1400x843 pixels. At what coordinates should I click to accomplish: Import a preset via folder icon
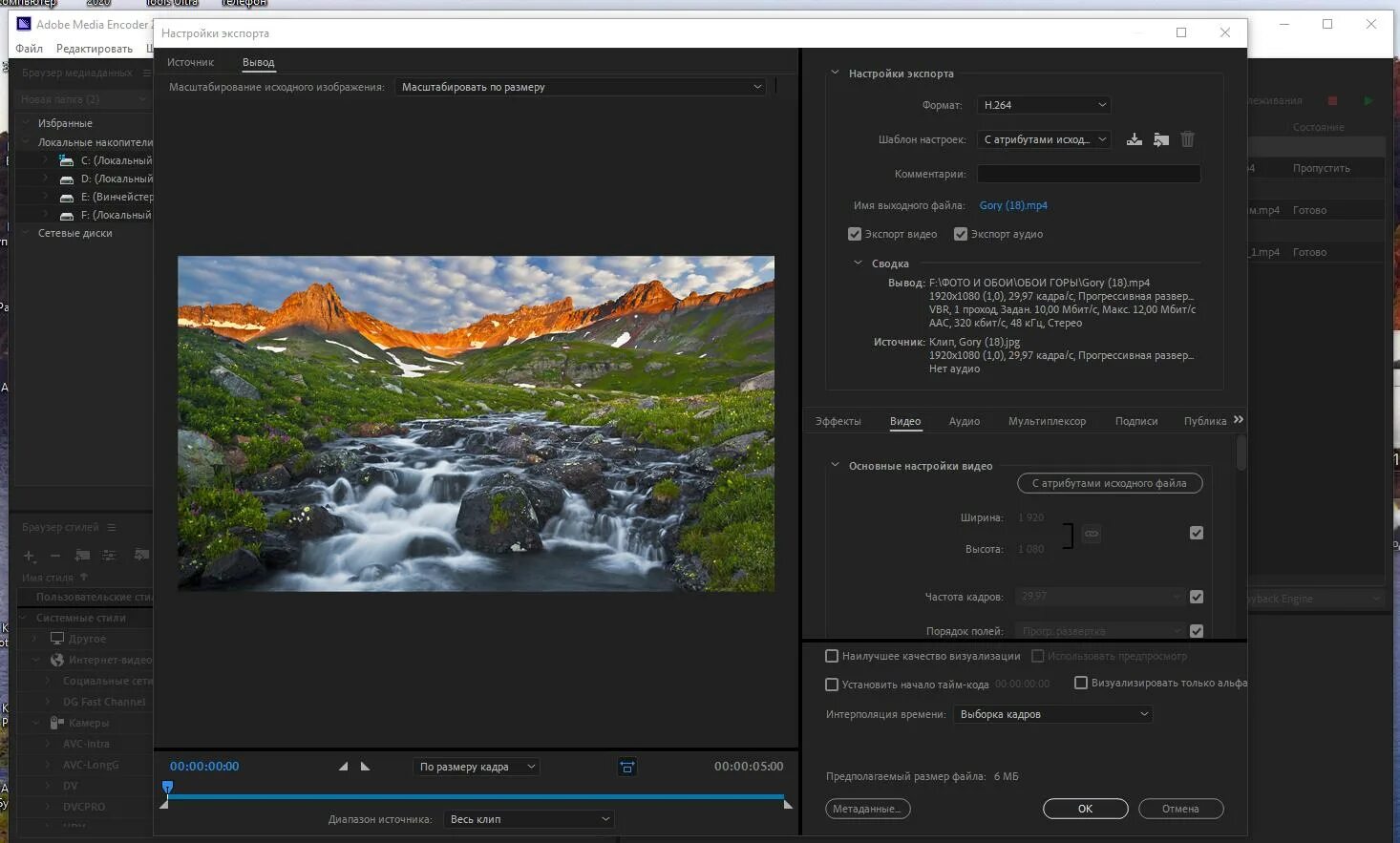(x=1160, y=139)
